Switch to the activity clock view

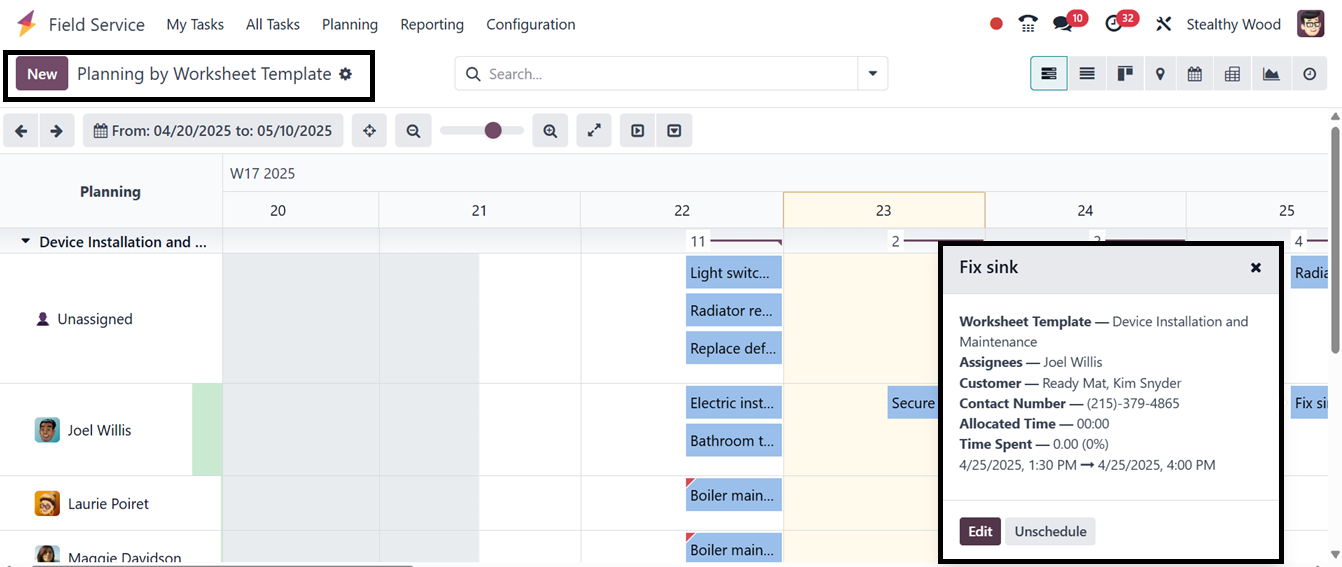(1310, 74)
